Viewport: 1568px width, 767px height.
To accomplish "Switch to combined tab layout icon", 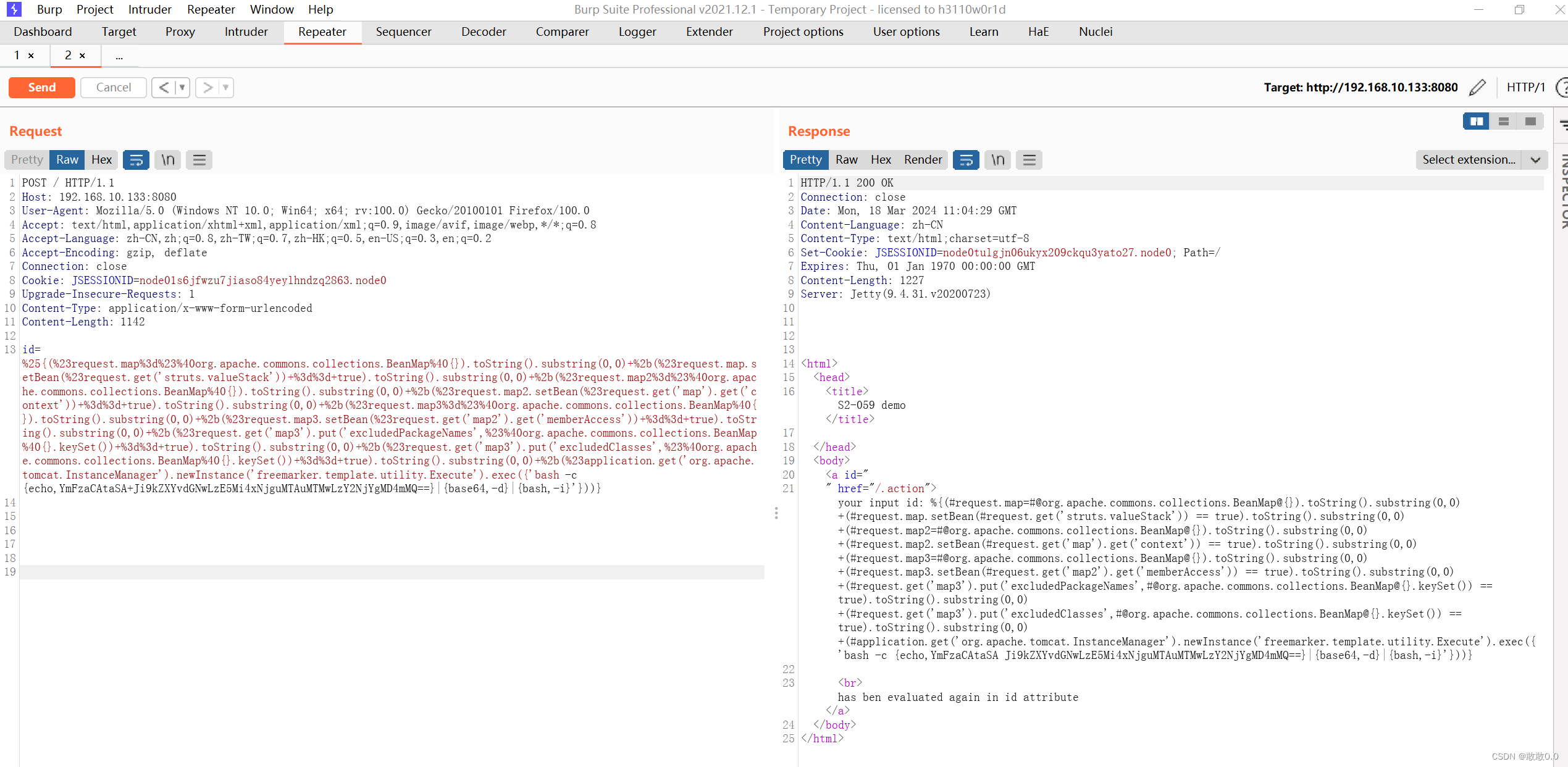I will pyautogui.click(x=1530, y=122).
